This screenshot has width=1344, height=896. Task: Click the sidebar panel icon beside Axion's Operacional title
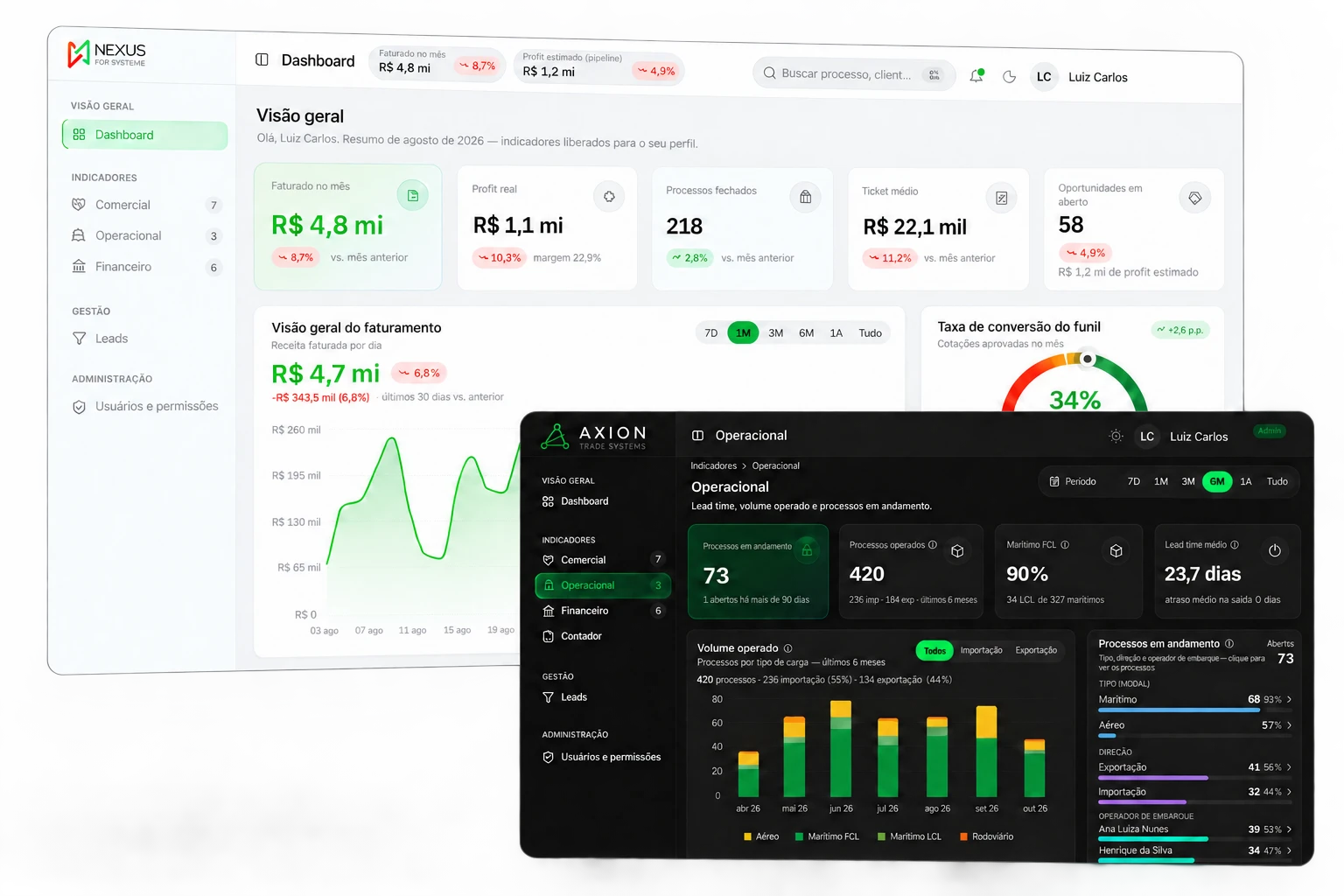point(697,436)
